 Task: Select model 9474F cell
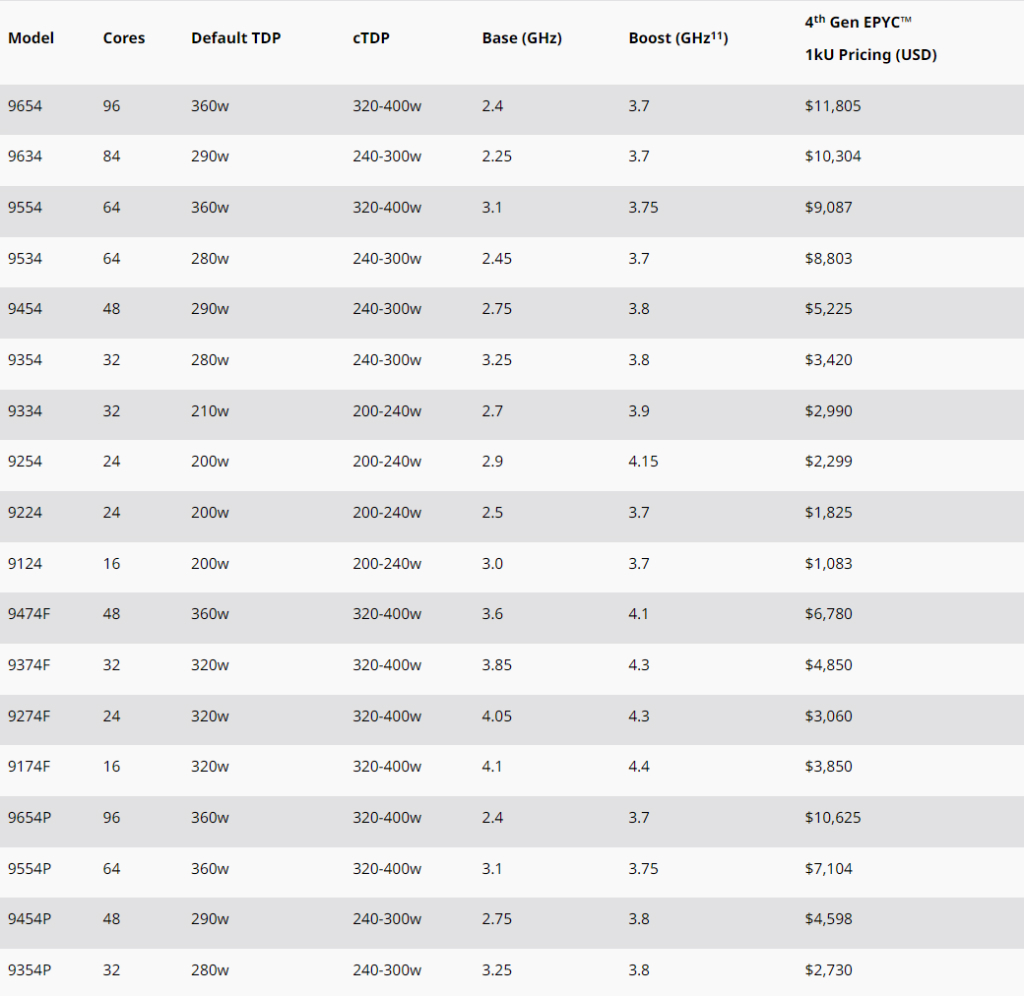29,613
